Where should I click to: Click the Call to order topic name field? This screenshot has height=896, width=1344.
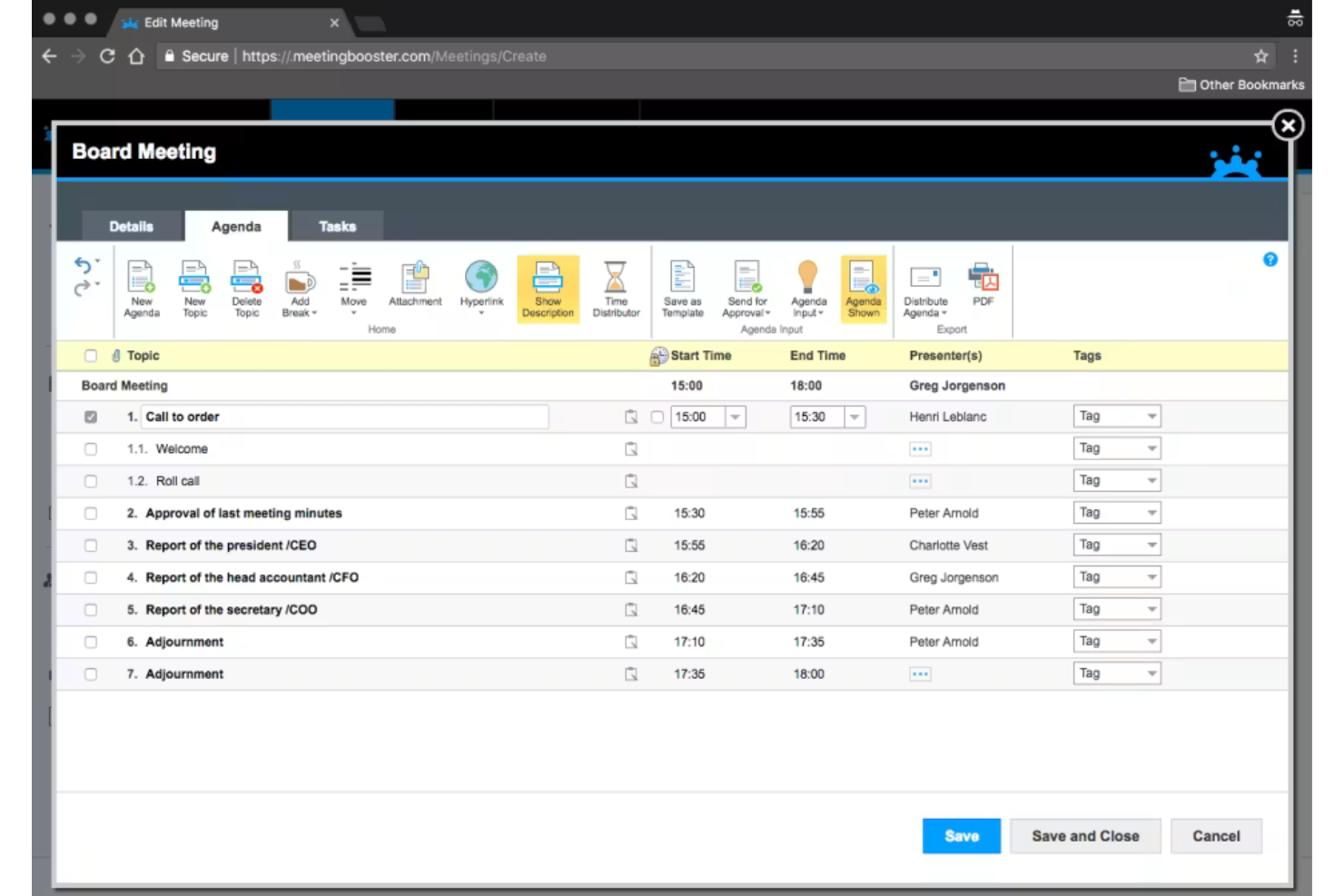pos(345,417)
